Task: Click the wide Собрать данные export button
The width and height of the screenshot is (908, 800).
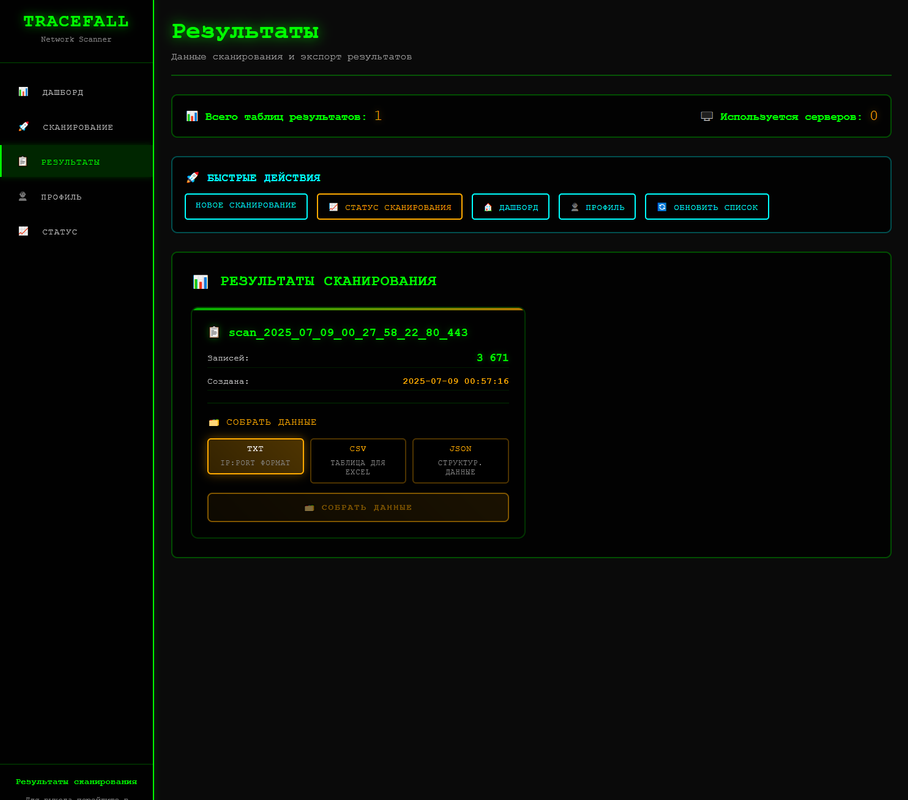Action: coord(358,507)
